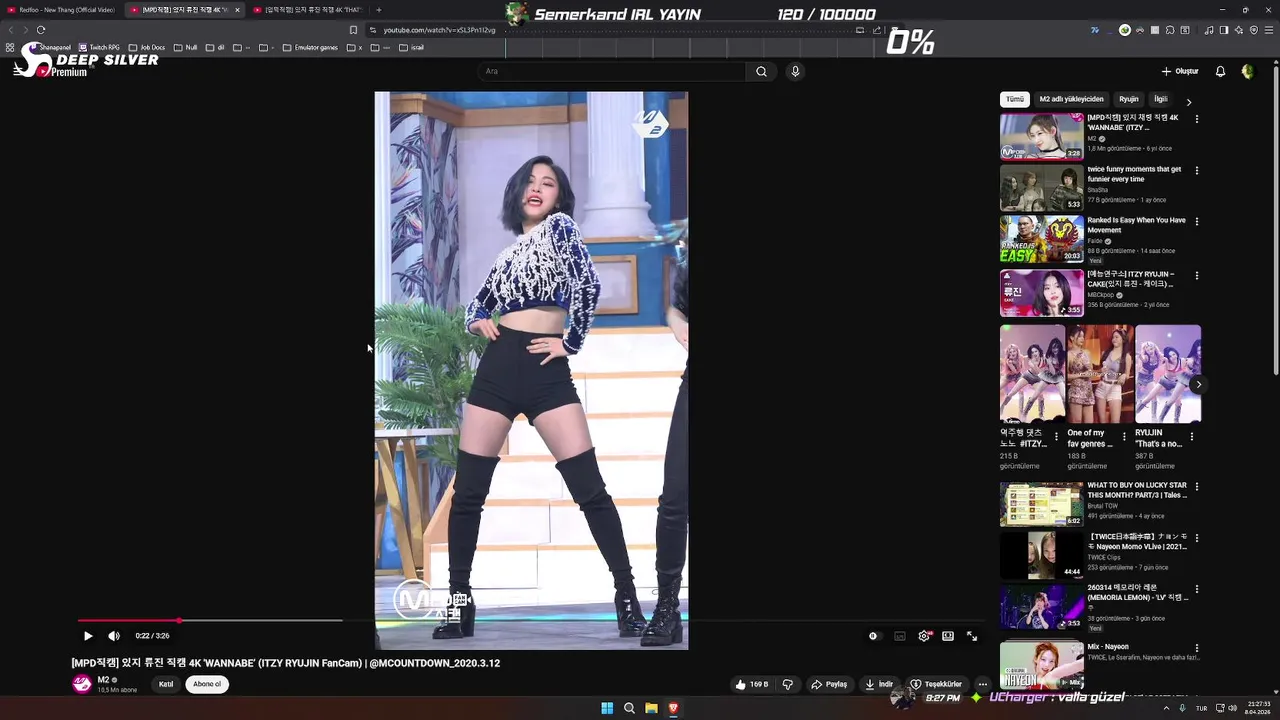The width and height of the screenshot is (1280, 720).
Task: Open Twitch RPG bookmark
Action: click(x=99, y=47)
